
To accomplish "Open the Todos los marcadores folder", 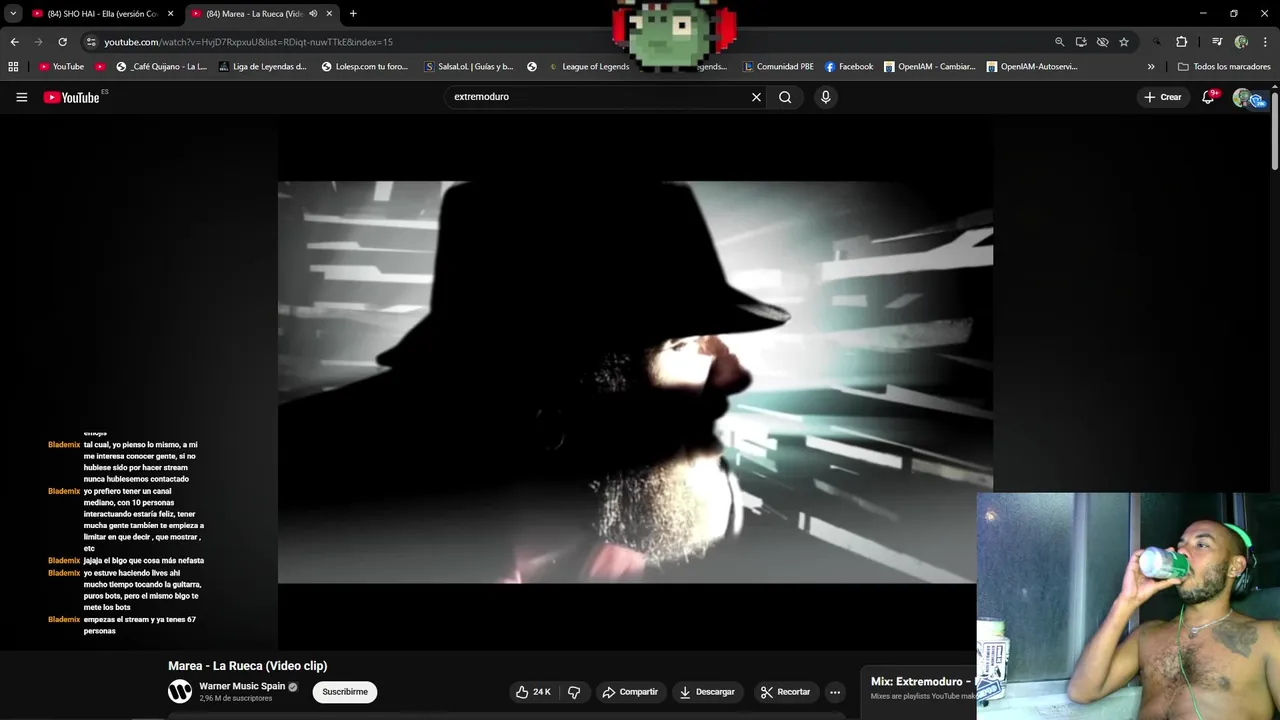I will 1224,67.
